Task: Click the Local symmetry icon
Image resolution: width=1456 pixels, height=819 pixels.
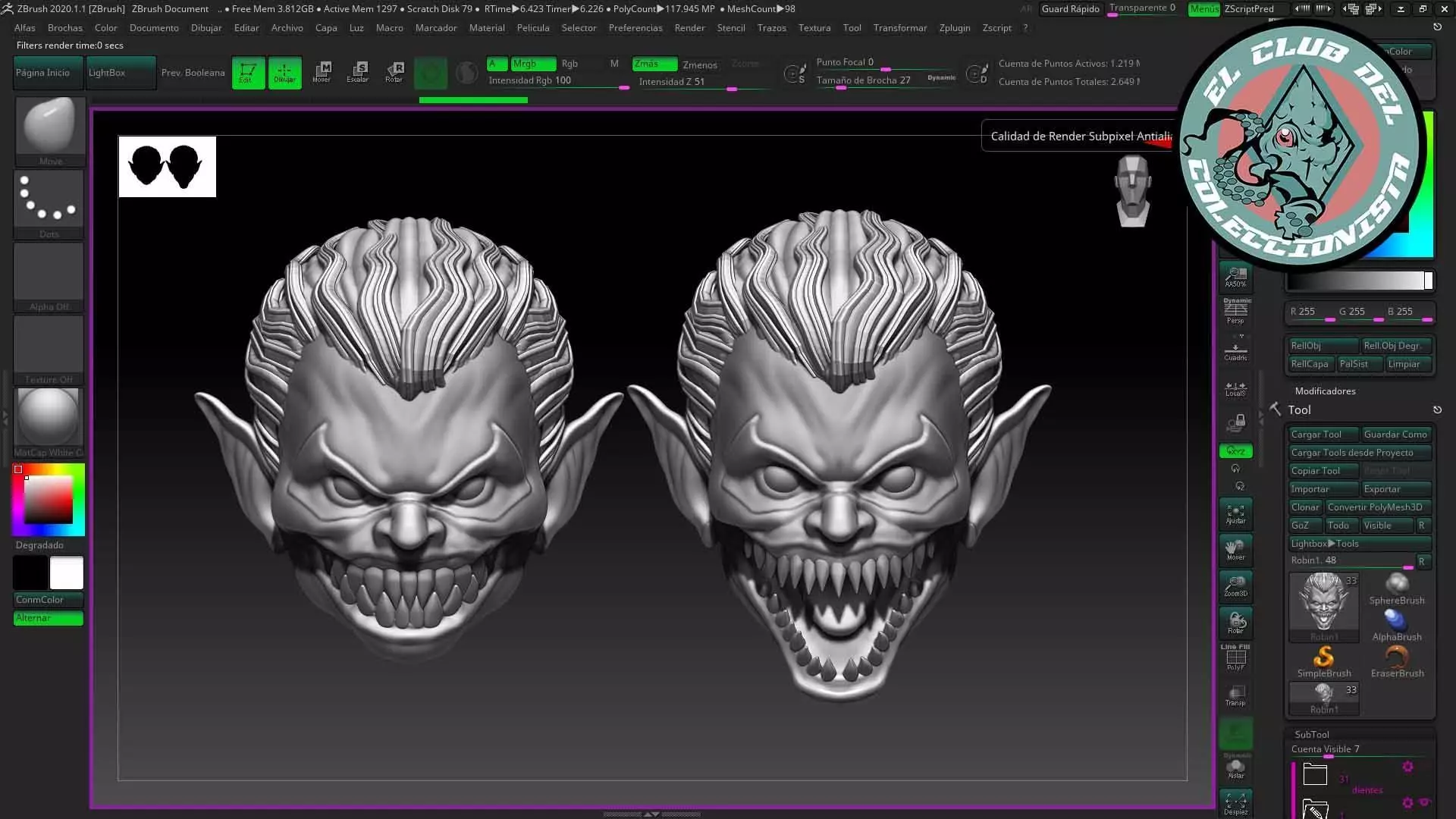Action: point(1235,388)
